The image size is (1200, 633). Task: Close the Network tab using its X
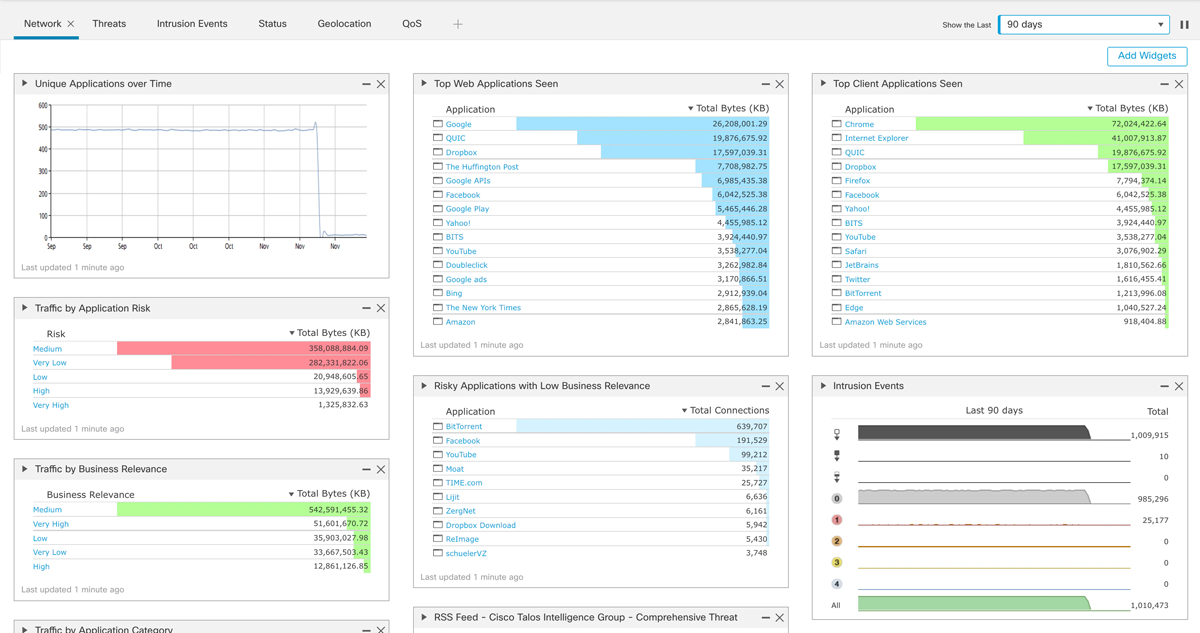[x=71, y=24]
